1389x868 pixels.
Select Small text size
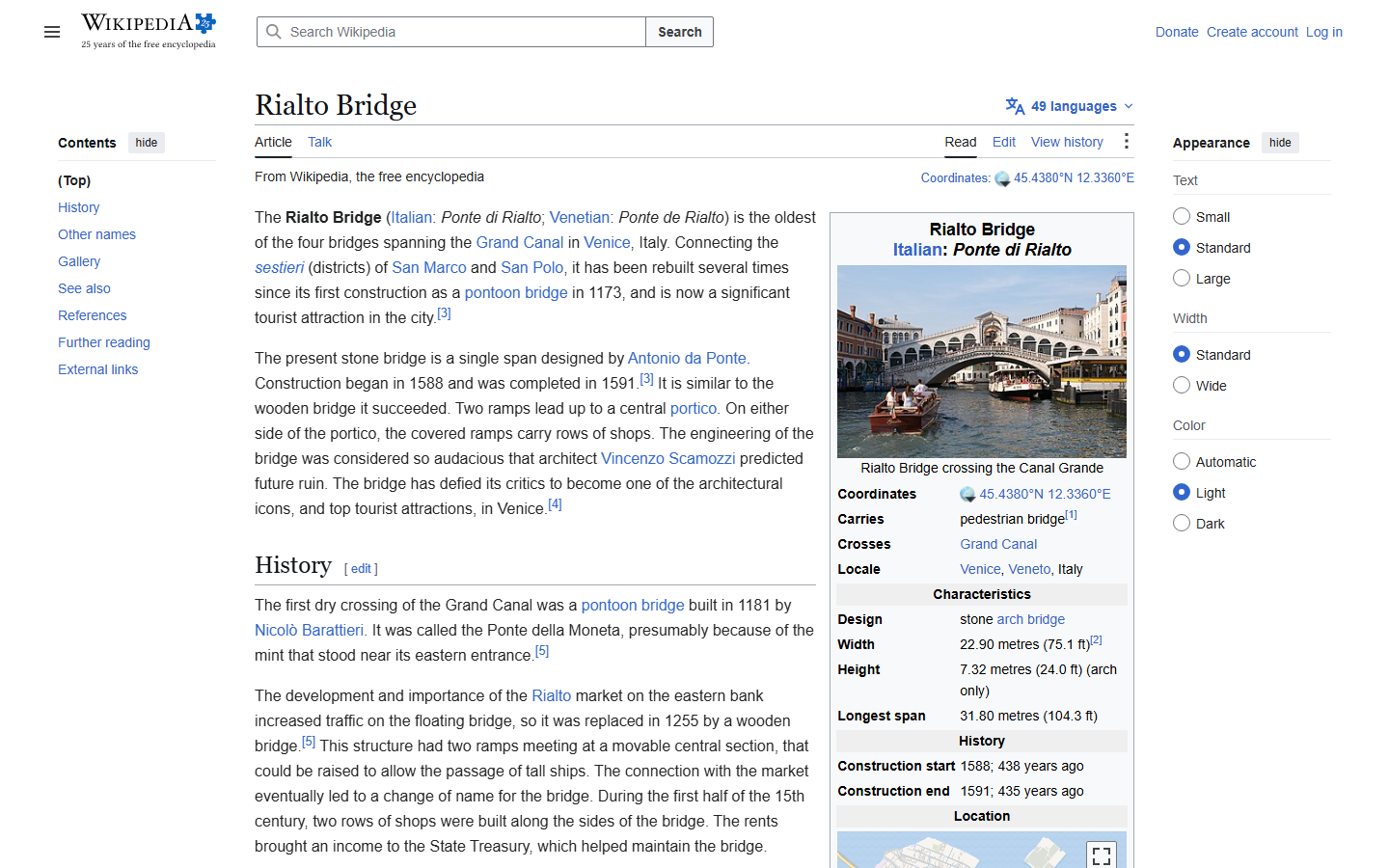pos(1182,216)
